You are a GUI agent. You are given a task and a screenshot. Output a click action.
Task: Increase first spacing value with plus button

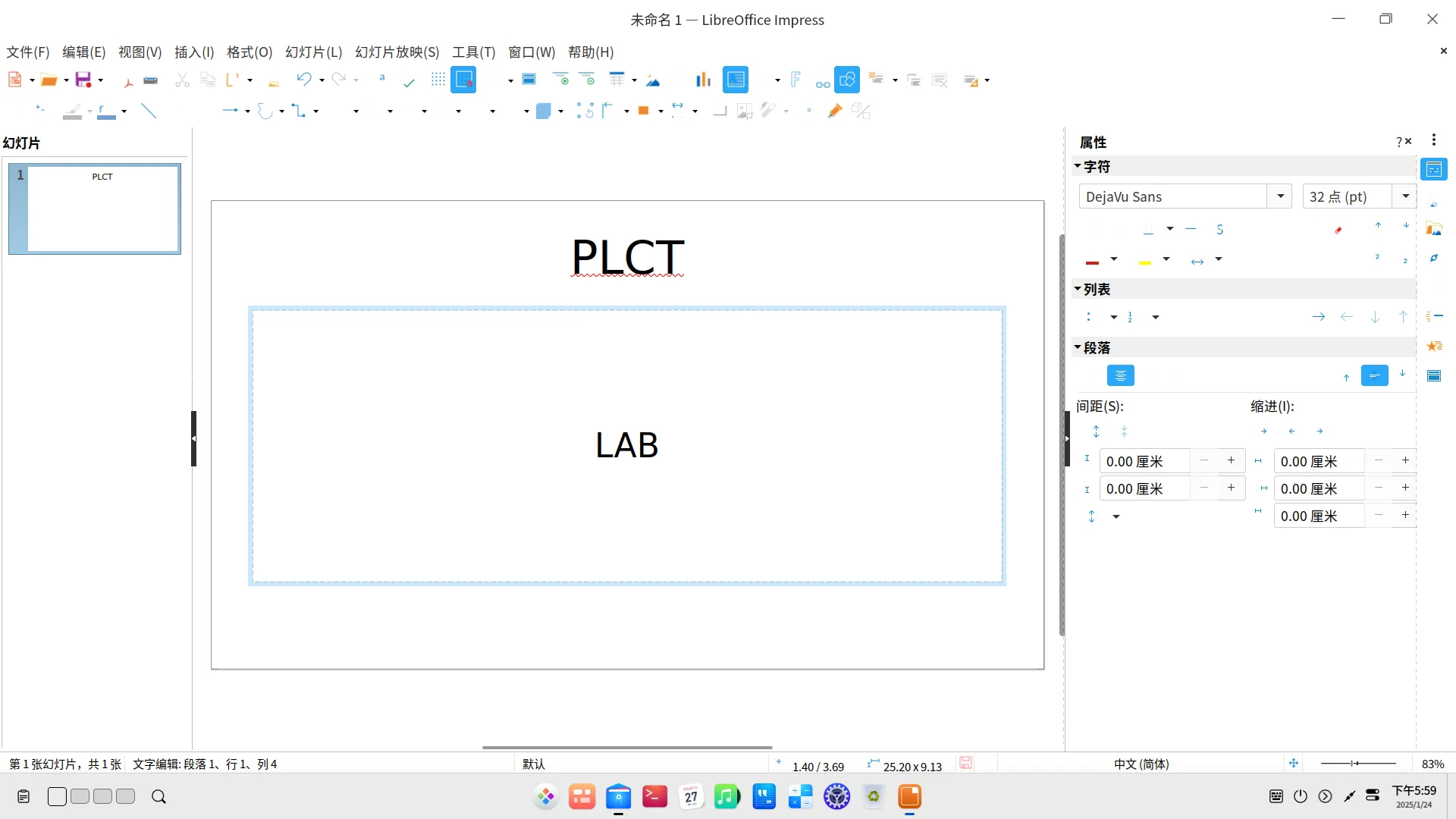click(1231, 461)
